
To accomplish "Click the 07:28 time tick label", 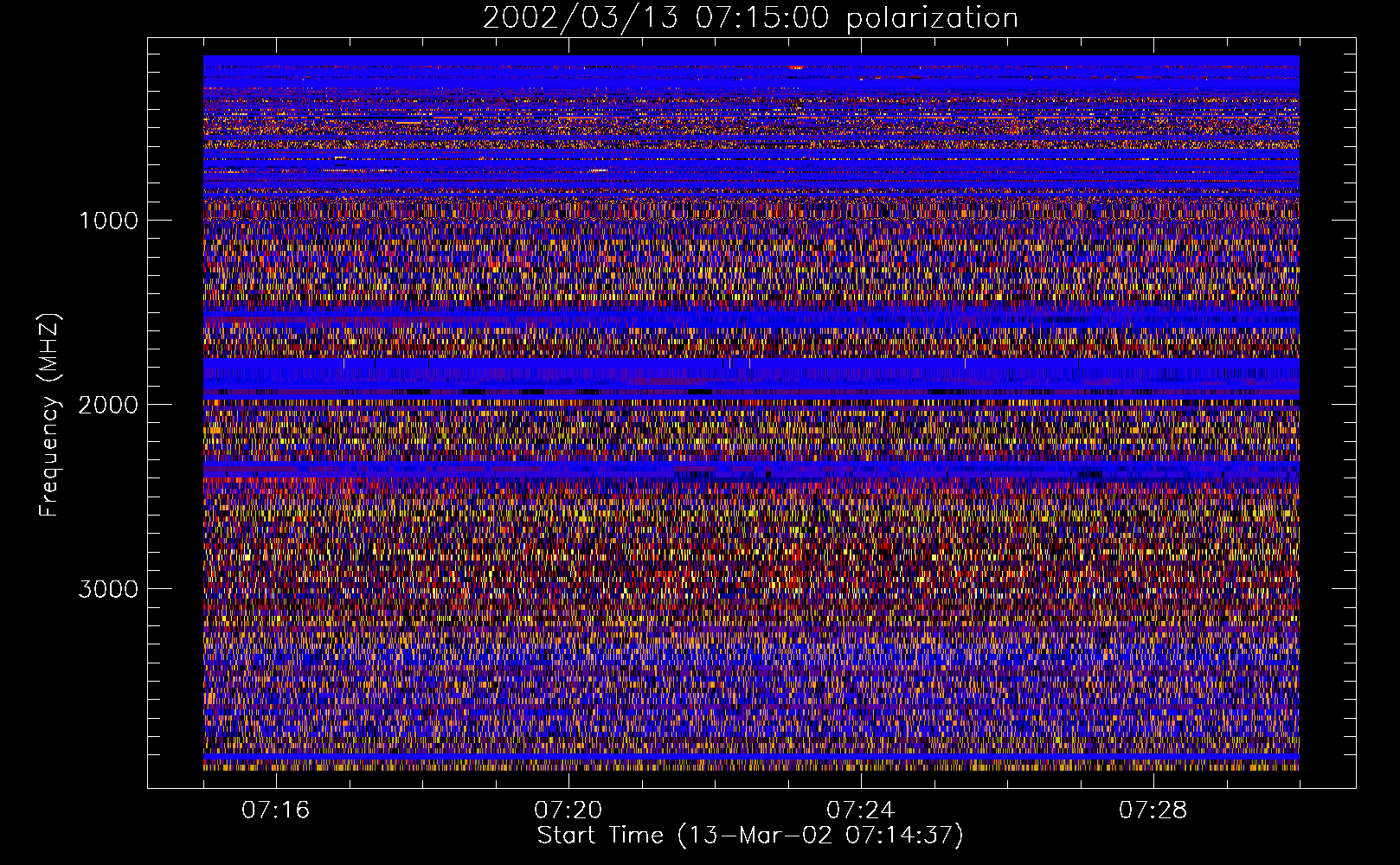I will [x=1153, y=811].
